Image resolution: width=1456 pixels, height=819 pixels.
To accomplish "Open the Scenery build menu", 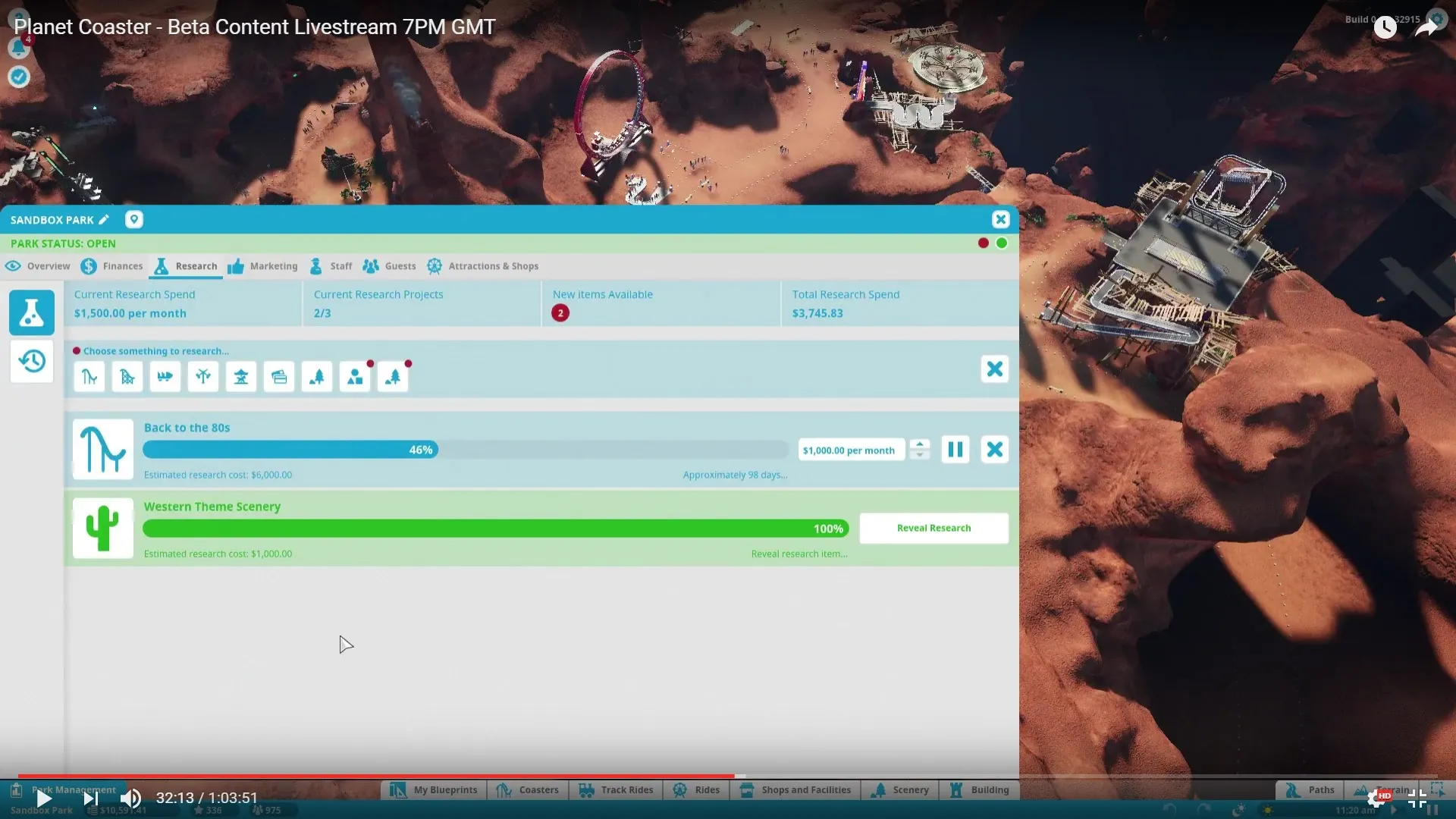I will pos(900,790).
